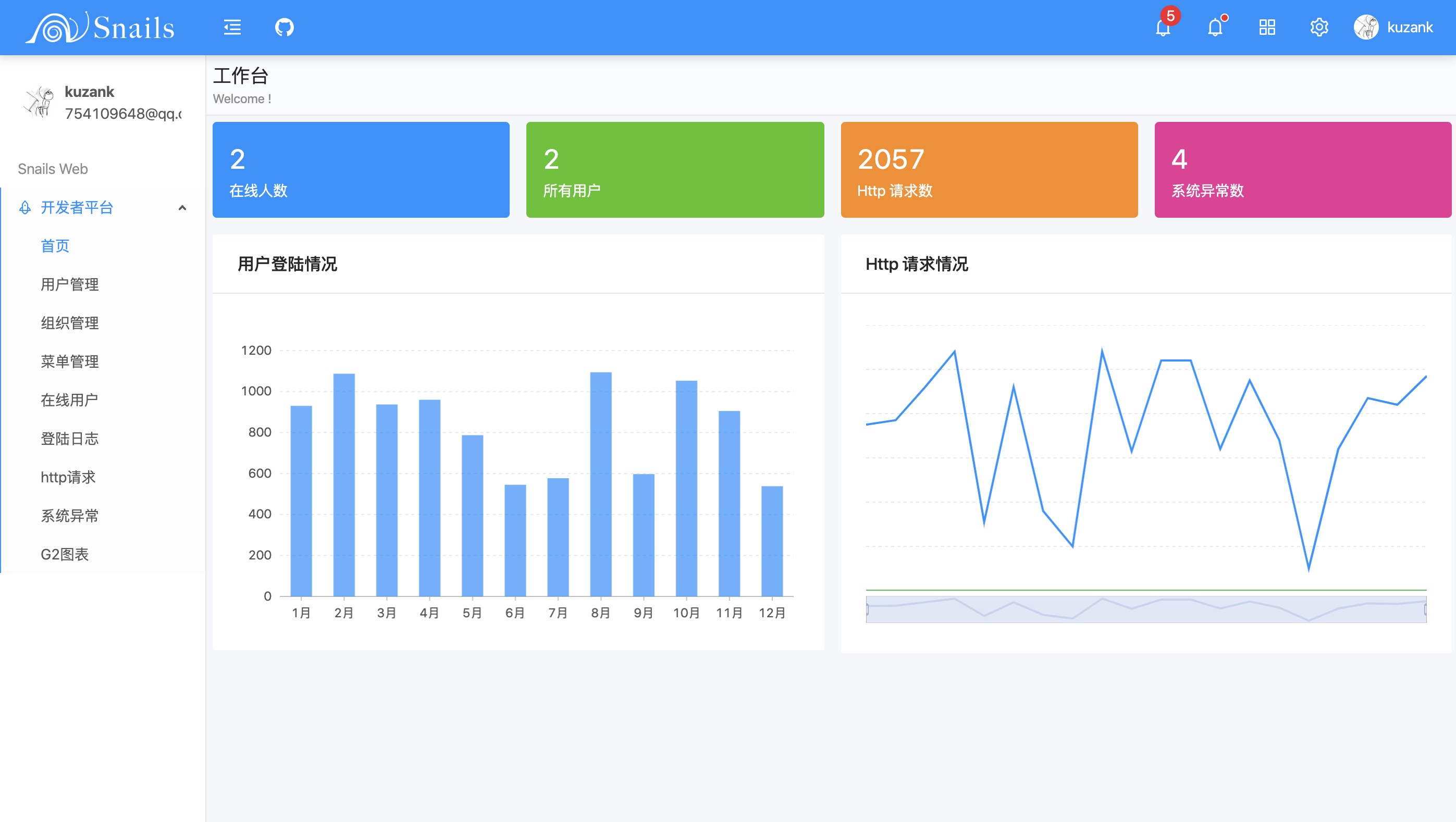
Task: Click the Http 请求数 orange card
Action: (x=989, y=169)
